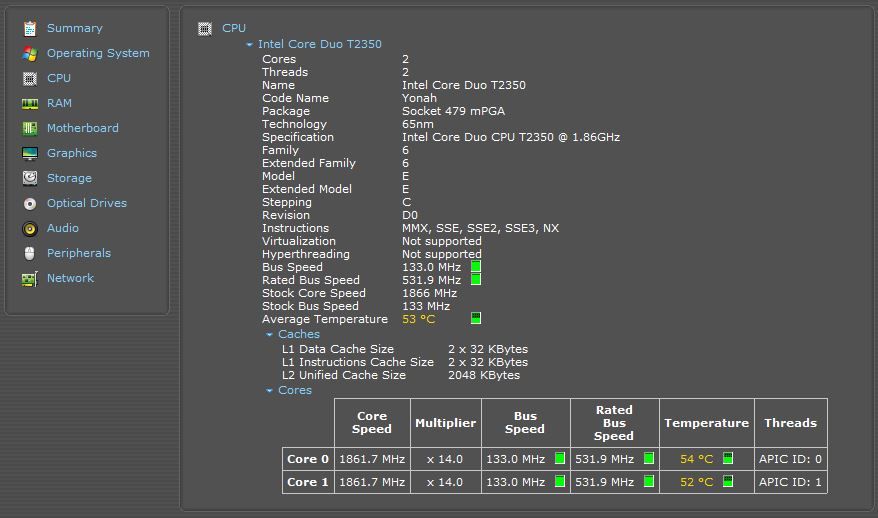Click the Stock Bus Speed value 133 MHz

pos(426,306)
